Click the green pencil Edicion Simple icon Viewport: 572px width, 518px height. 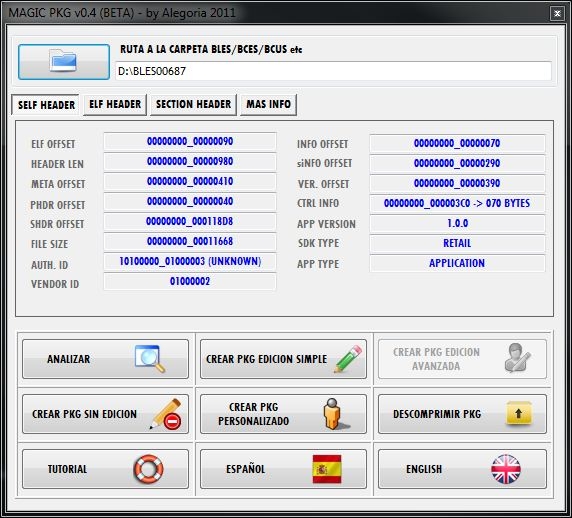point(348,359)
